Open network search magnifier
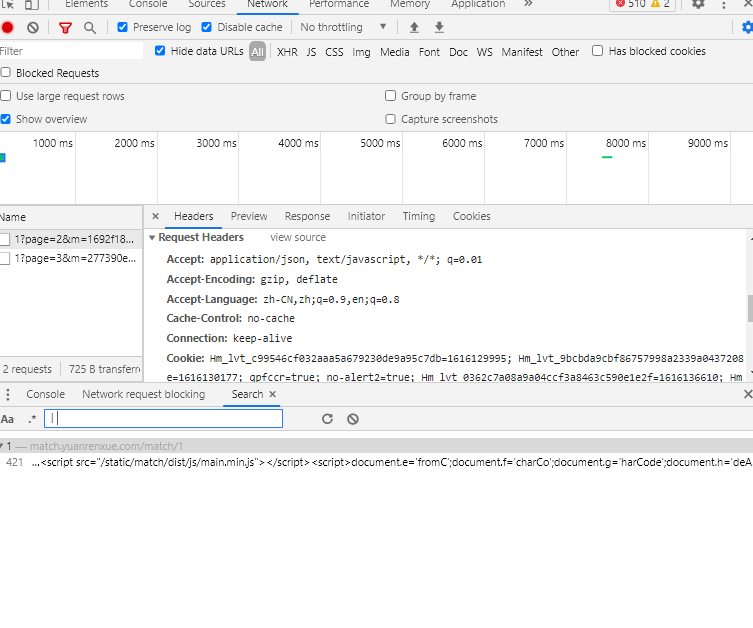Image resolution: width=753 pixels, height=628 pixels. [90, 27]
